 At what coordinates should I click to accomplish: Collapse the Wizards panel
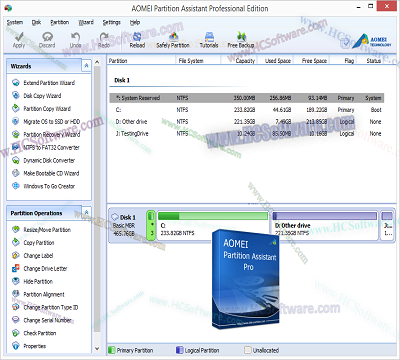pos(86,66)
